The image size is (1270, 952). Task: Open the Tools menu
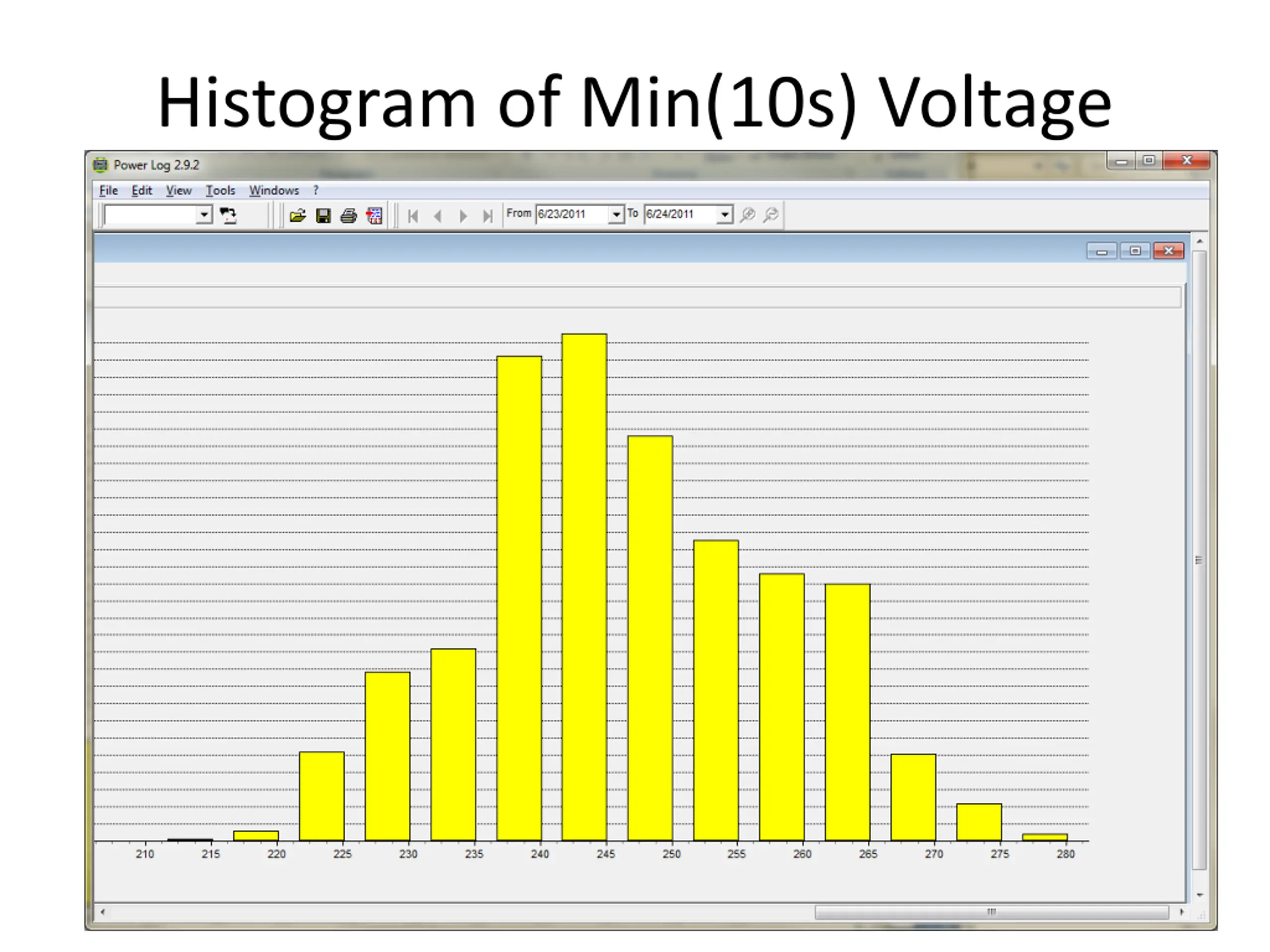[x=220, y=190]
